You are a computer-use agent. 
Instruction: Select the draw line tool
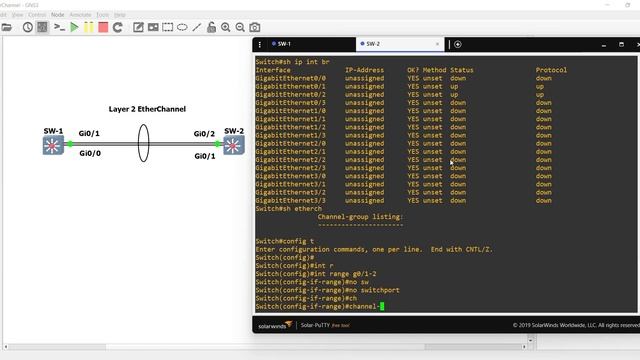(197, 27)
